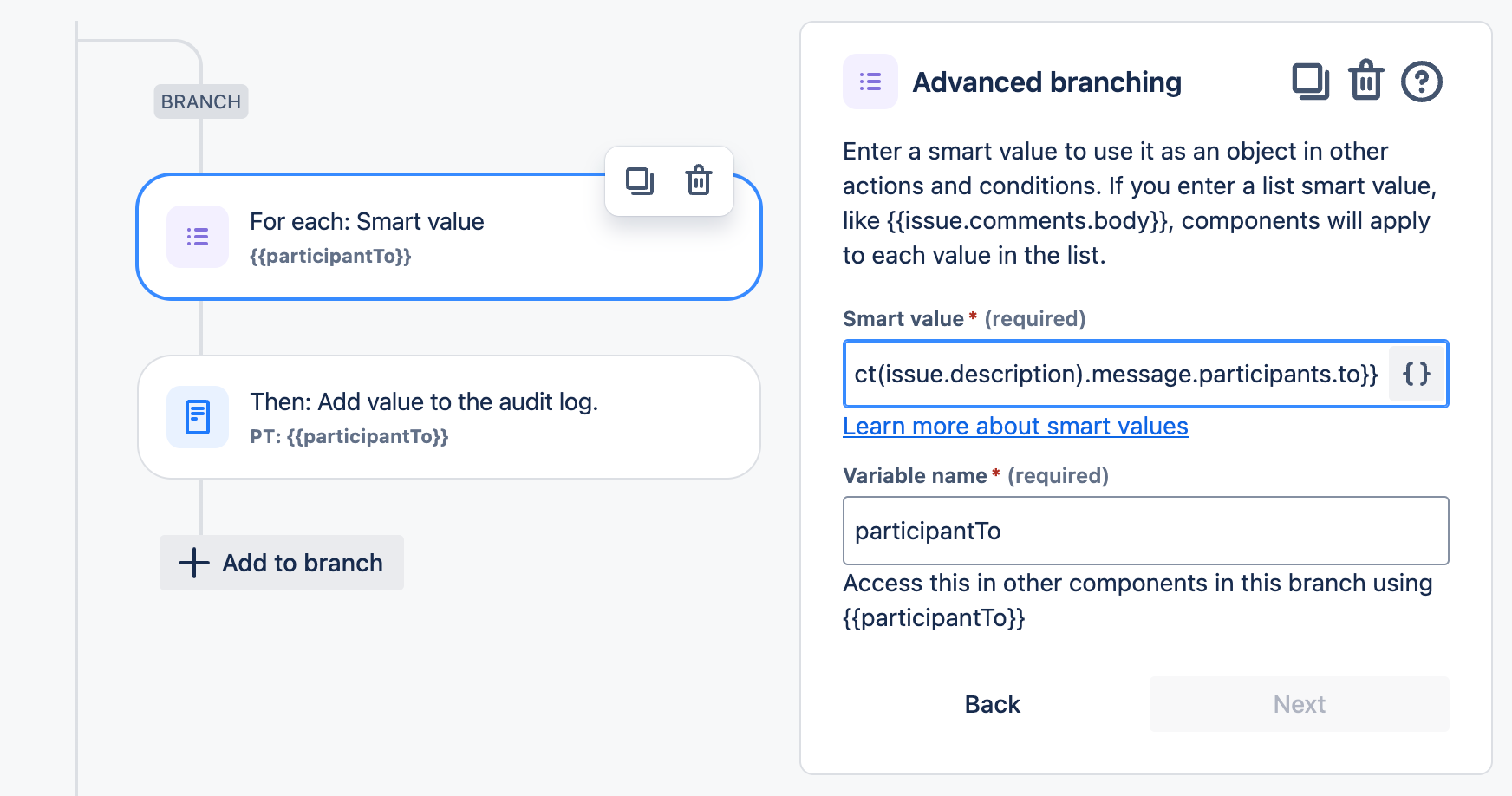This screenshot has height=796, width=1512.
Task: Click the Smart value (required) label
Action: pos(964,319)
